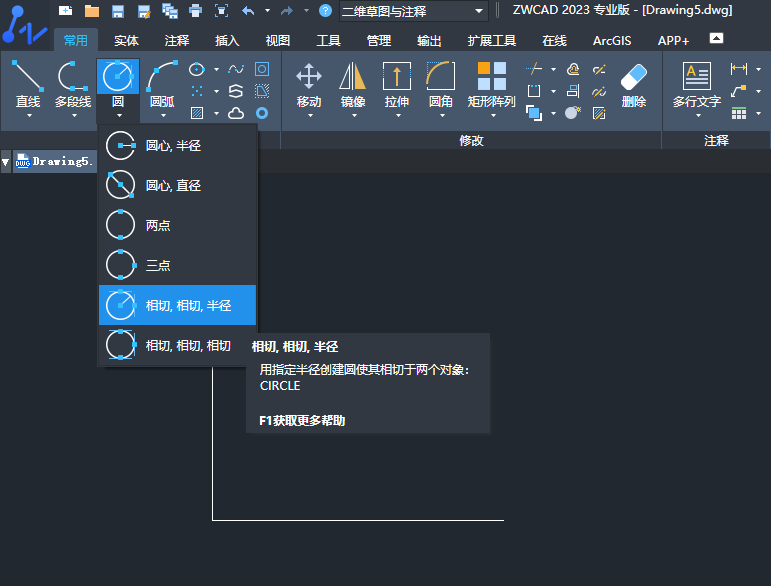Click the Undo arrow icon
Image resolution: width=771 pixels, height=586 pixels.
click(x=248, y=10)
